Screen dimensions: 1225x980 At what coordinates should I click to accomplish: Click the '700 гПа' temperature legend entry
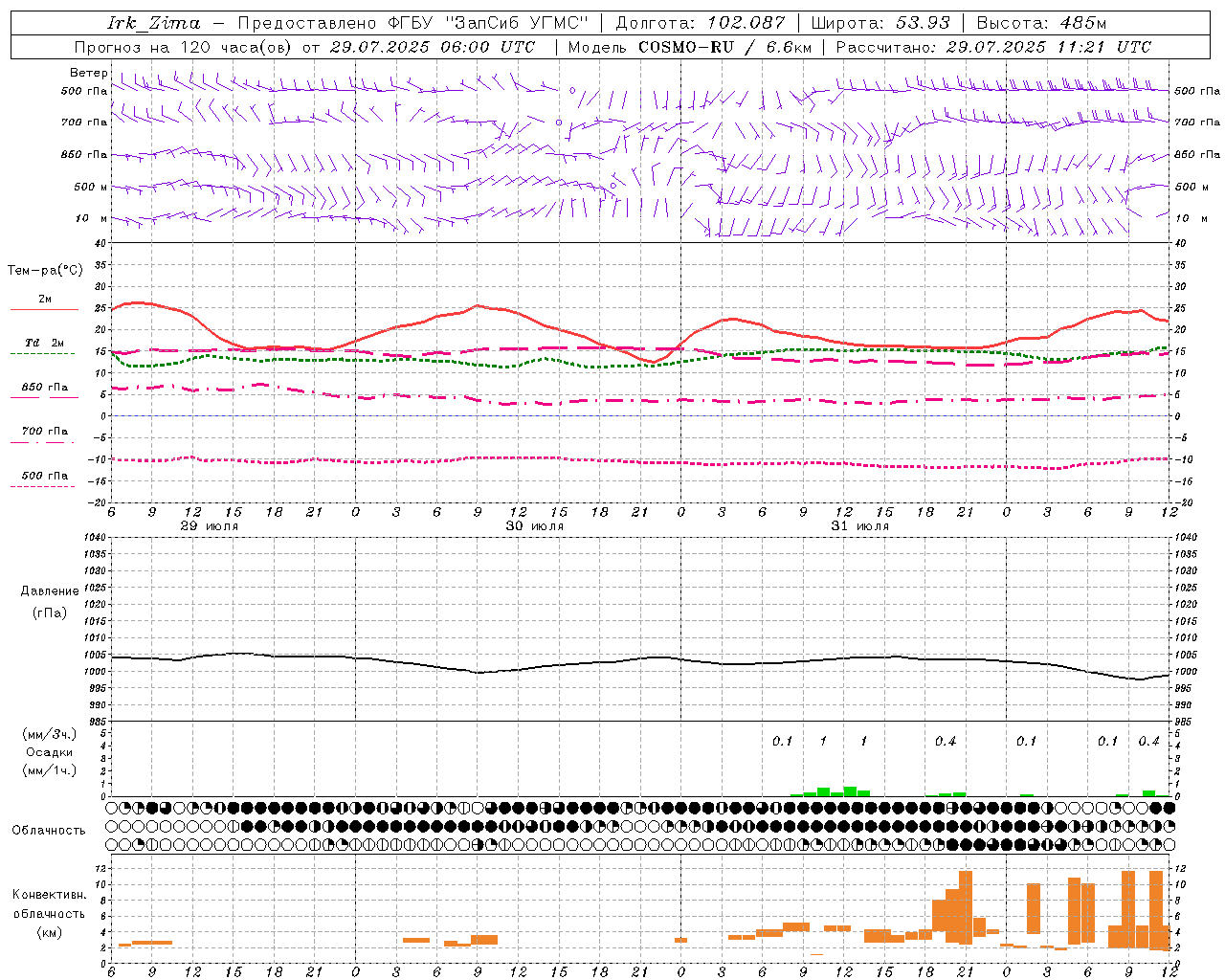coord(44,431)
